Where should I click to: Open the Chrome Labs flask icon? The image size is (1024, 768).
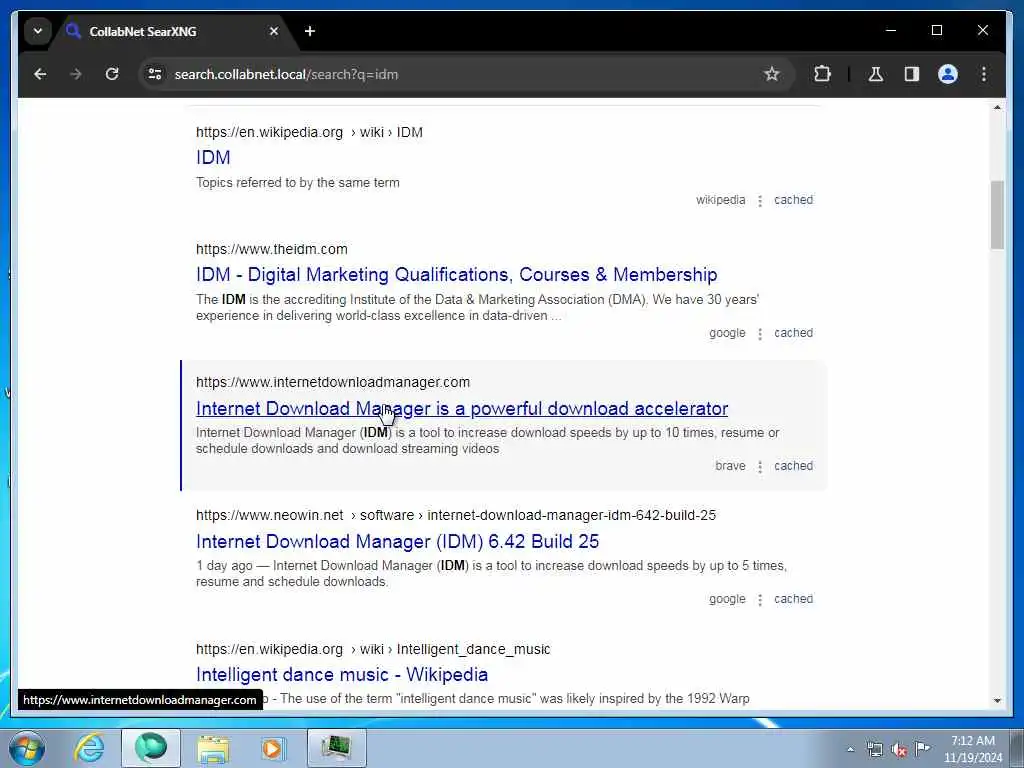tap(876, 74)
